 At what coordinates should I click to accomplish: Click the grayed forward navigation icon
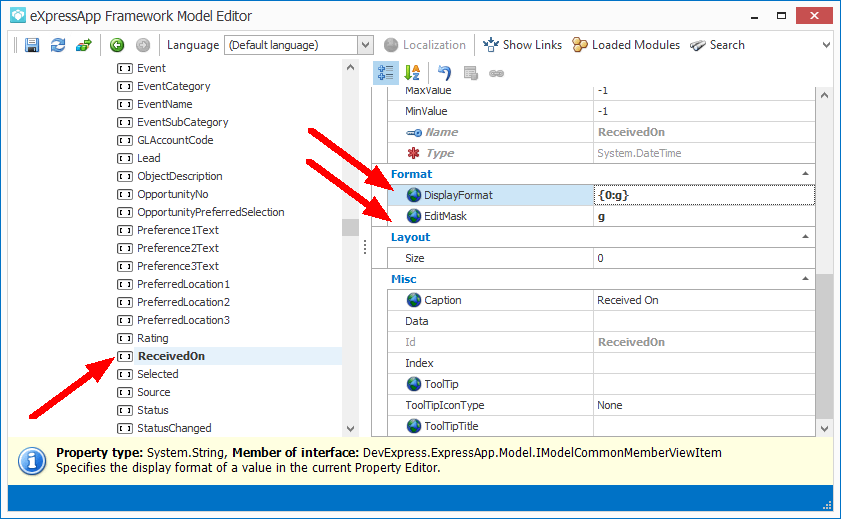[143, 45]
